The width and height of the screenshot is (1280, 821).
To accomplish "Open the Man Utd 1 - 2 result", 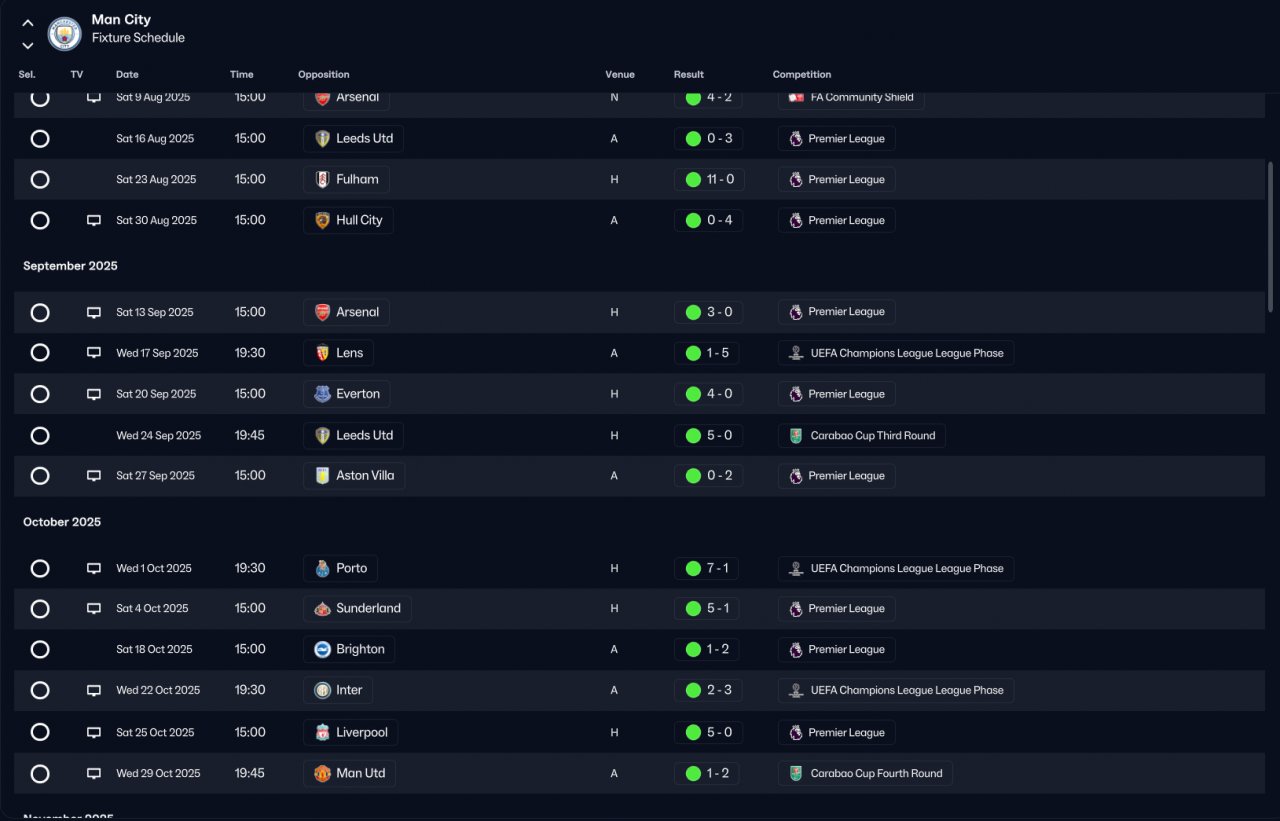I will [x=707, y=773].
